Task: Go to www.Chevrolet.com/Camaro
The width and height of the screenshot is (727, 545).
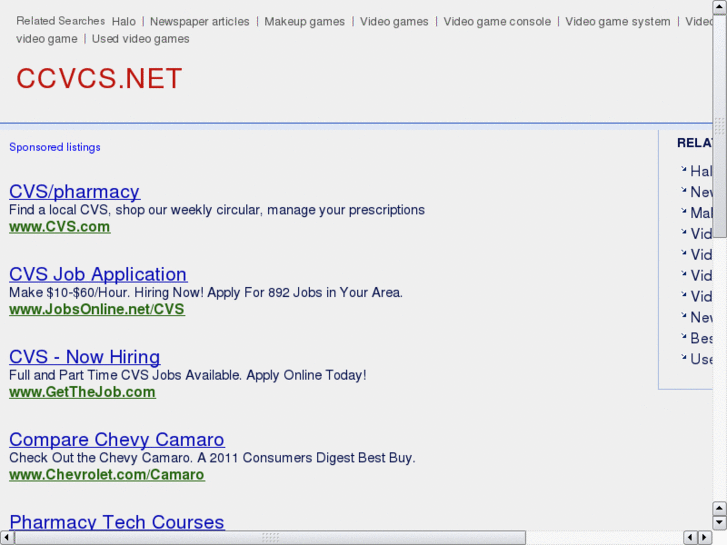Action: 107,474
